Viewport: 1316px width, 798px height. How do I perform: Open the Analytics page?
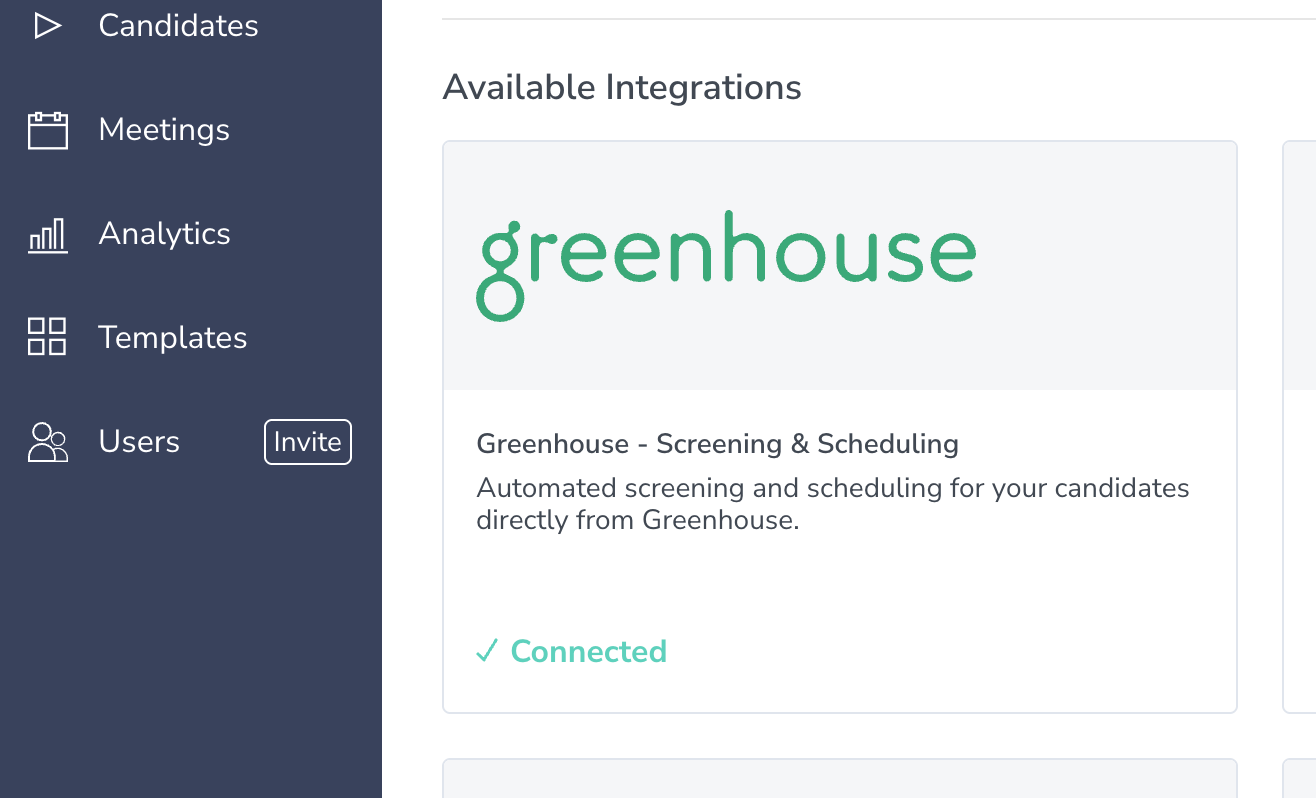pos(164,234)
